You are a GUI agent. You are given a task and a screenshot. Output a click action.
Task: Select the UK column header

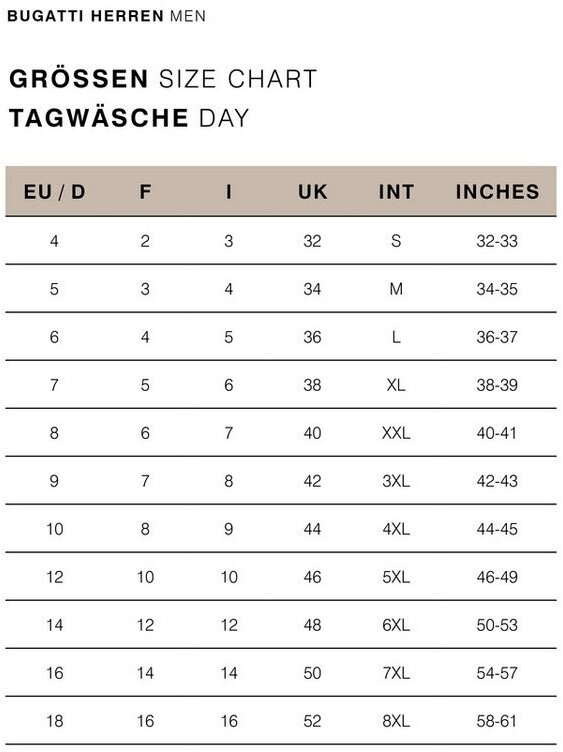tap(313, 192)
